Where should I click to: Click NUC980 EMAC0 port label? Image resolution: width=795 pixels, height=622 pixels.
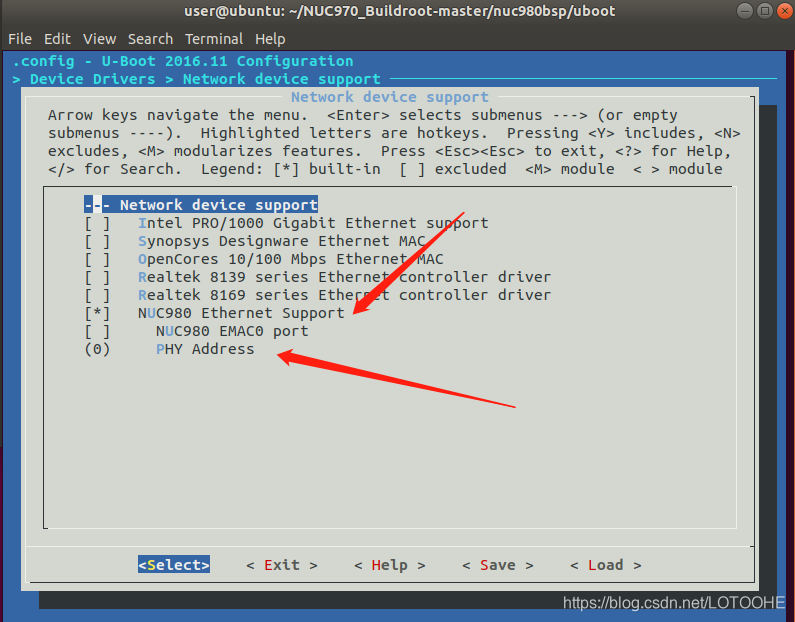pyautogui.click(x=232, y=331)
